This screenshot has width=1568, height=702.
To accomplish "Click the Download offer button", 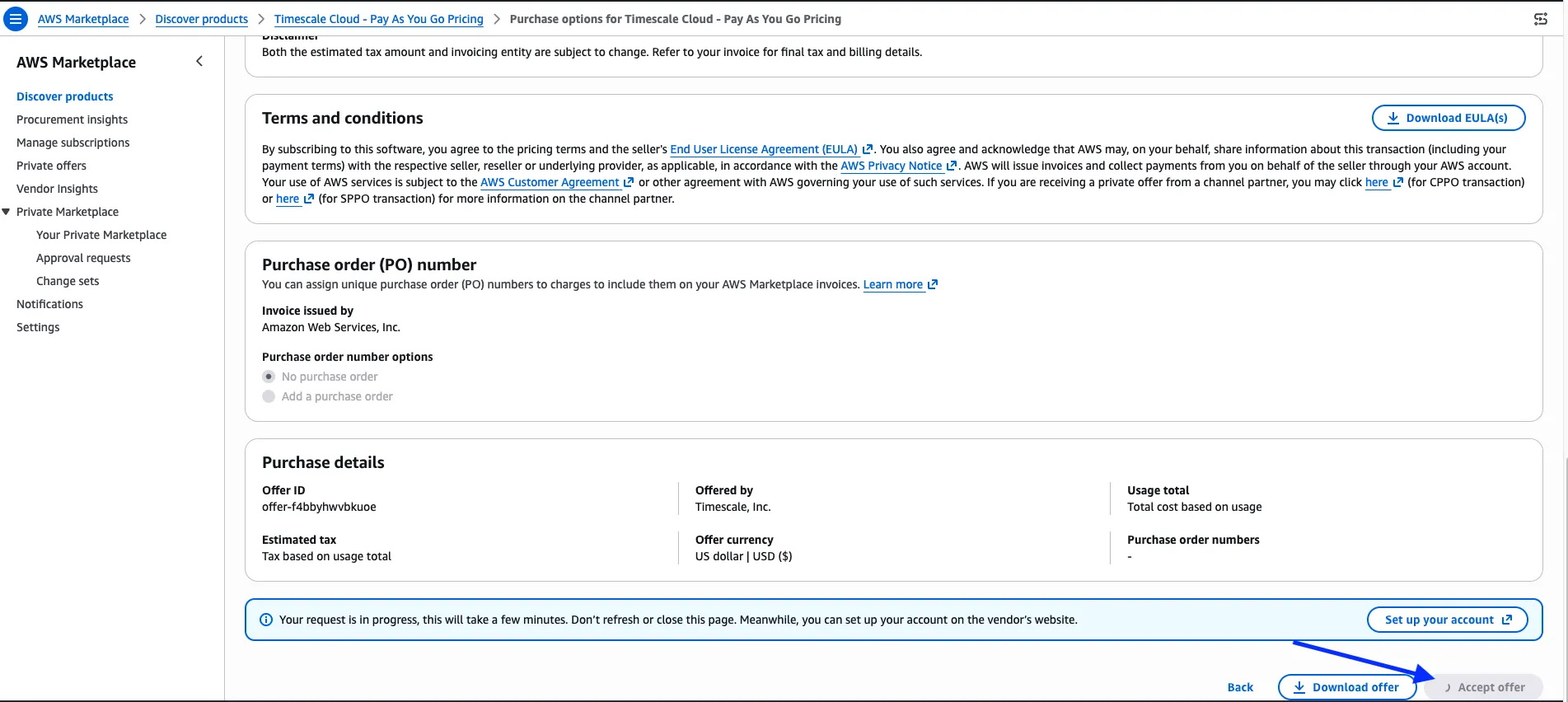I will pyautogui.click(x=1347, y=687).
